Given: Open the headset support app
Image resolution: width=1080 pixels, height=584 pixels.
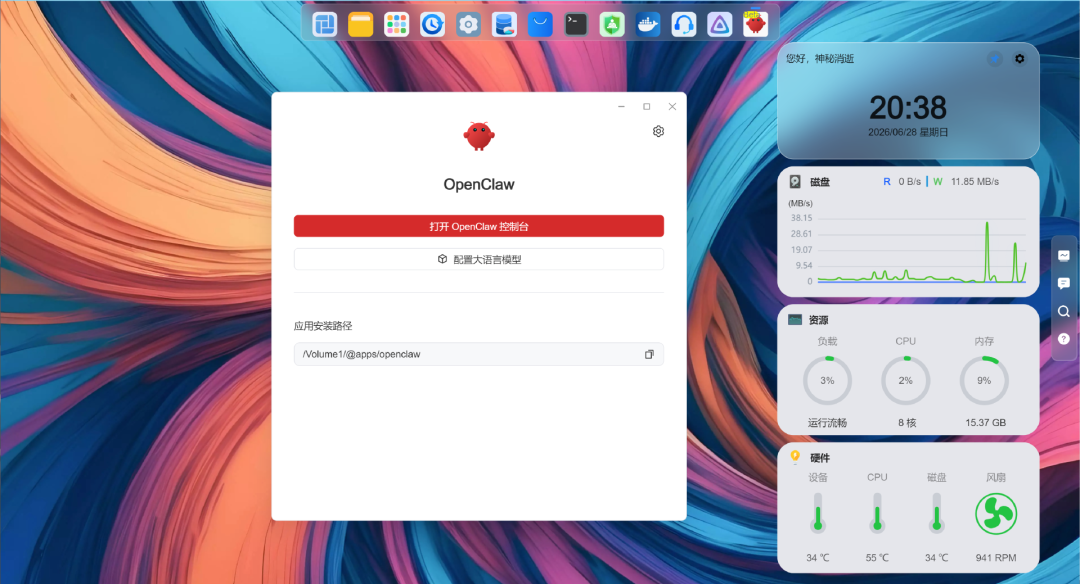Looking at the screenshot, I should click(683, 25).
